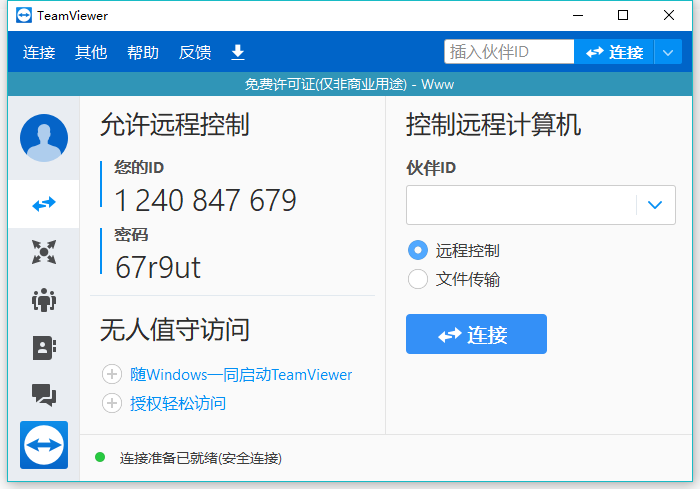The image size is (700, 489).
Task: Click plus icon beside 授权轻松访问
Action: pos(112,403)
